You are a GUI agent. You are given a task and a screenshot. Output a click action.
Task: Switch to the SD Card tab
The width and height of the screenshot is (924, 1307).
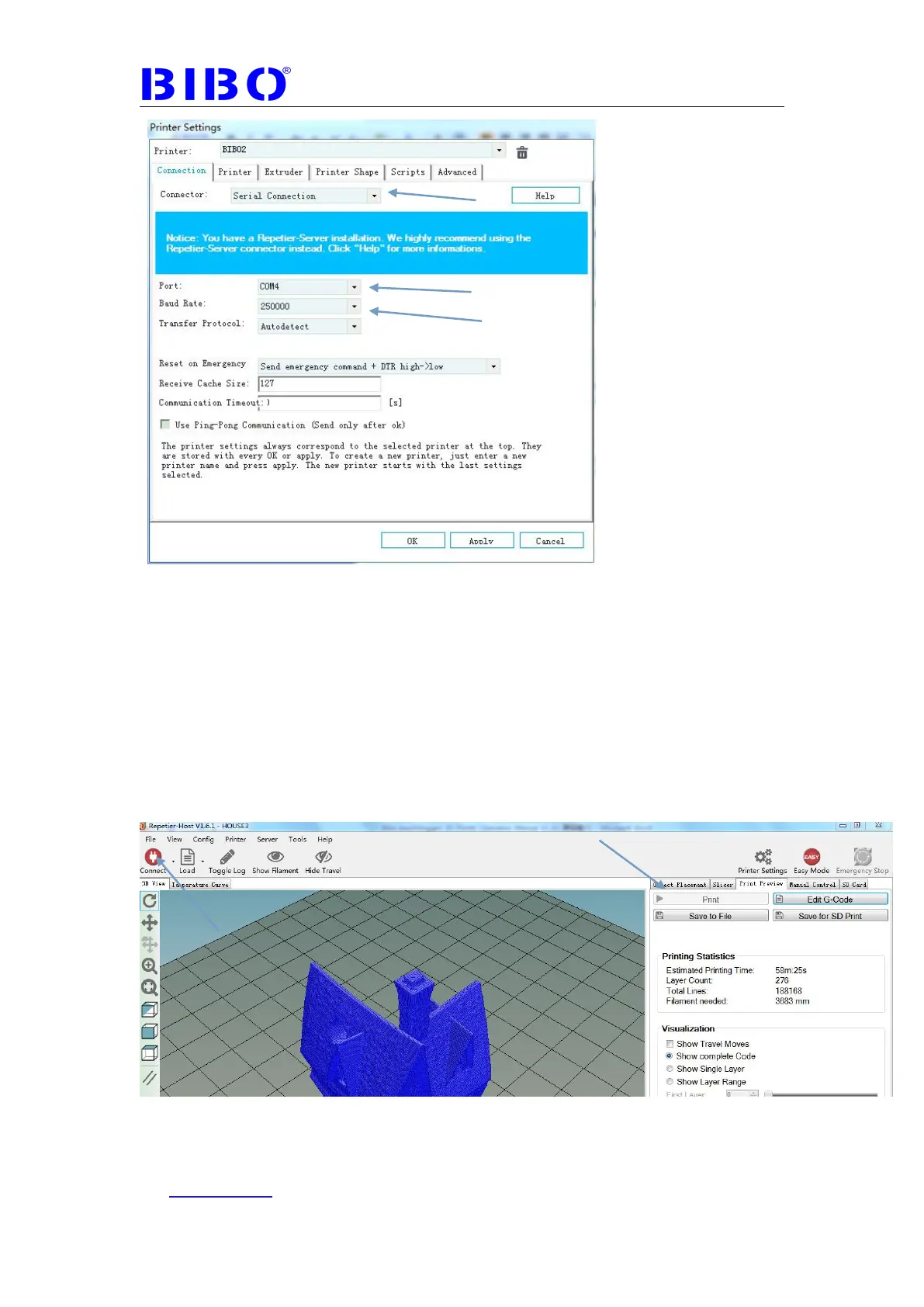pyautogui.click(x=854, y=884)
